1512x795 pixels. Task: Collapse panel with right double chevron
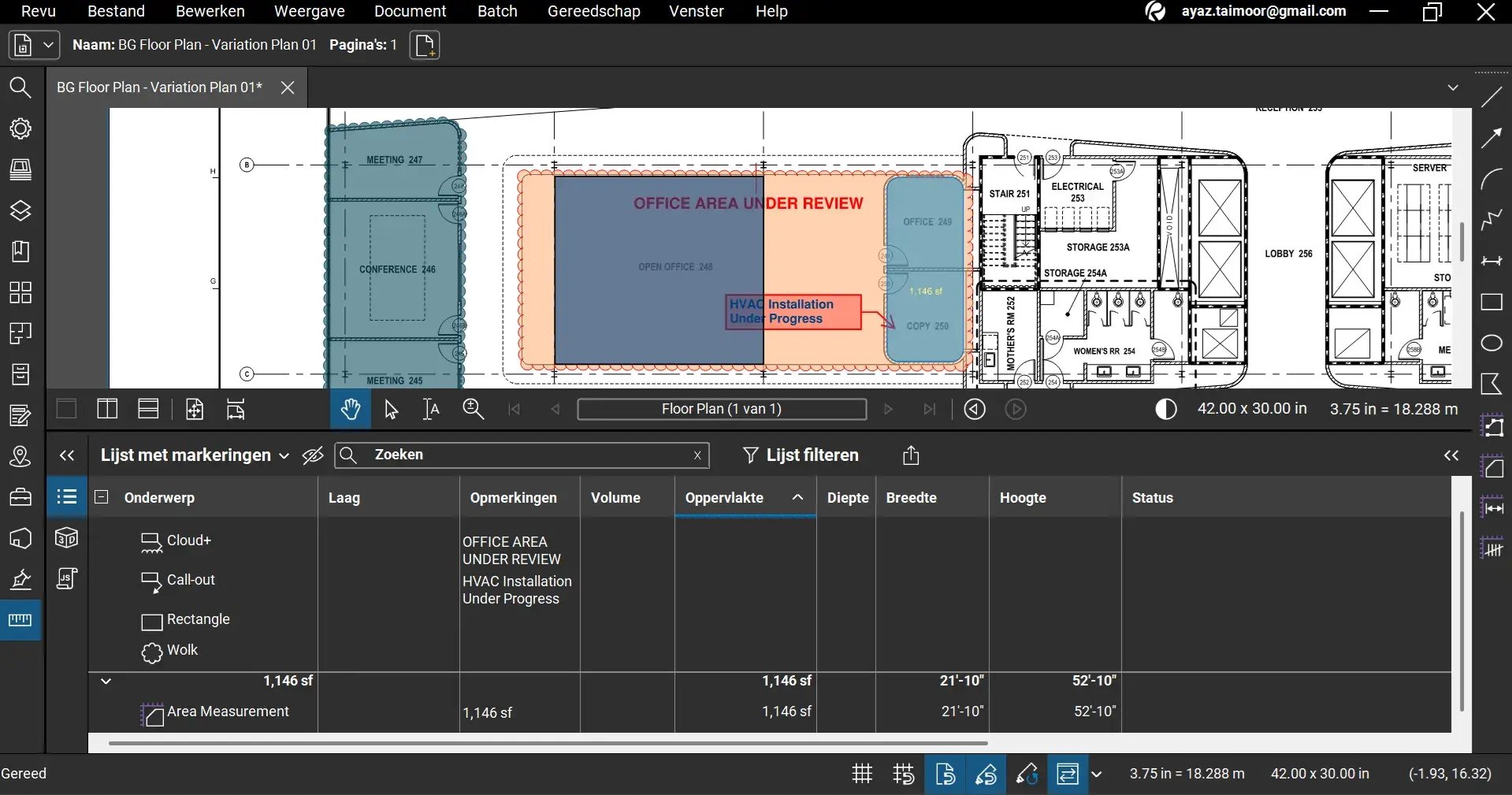tap(1451, 455)
